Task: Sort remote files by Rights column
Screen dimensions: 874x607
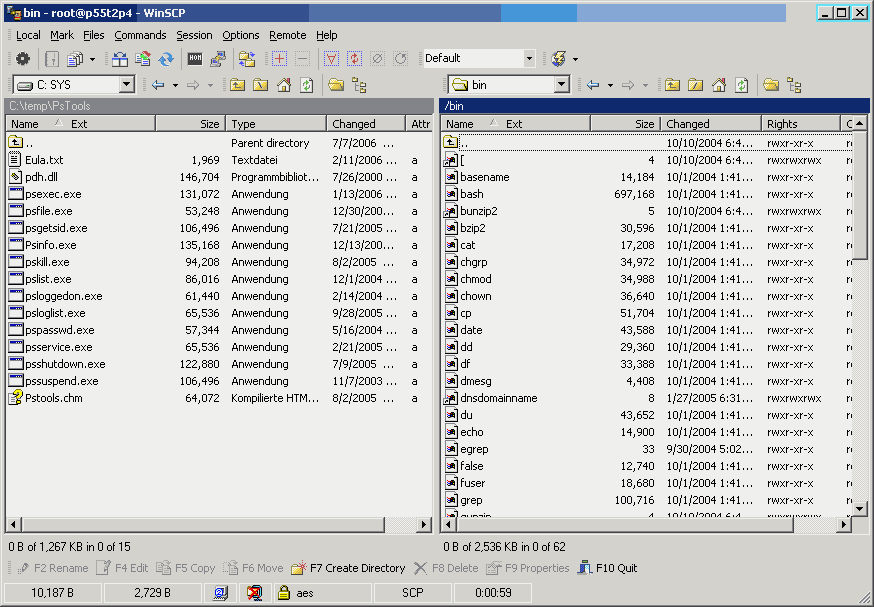Action: 800,124
